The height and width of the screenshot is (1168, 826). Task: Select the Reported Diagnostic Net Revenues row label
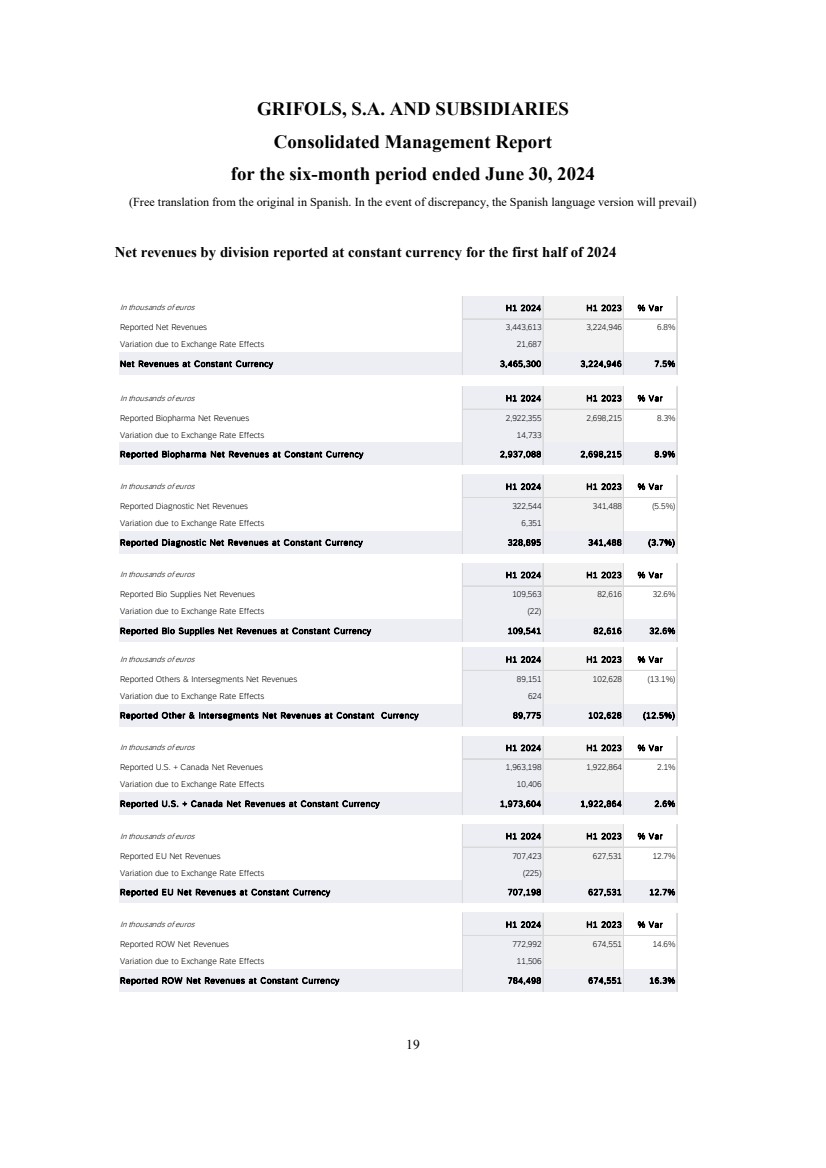pos(184,506)
